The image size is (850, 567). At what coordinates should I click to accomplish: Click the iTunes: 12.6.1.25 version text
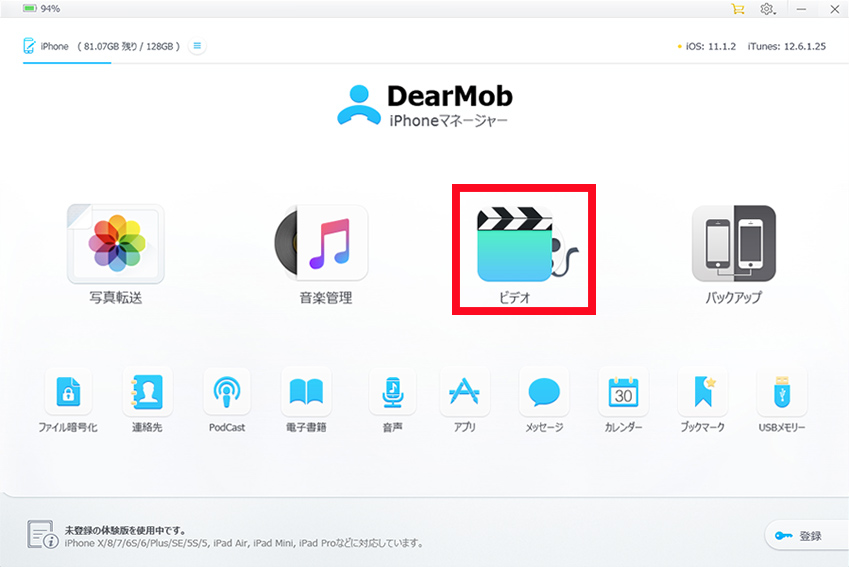coord(787,47)
